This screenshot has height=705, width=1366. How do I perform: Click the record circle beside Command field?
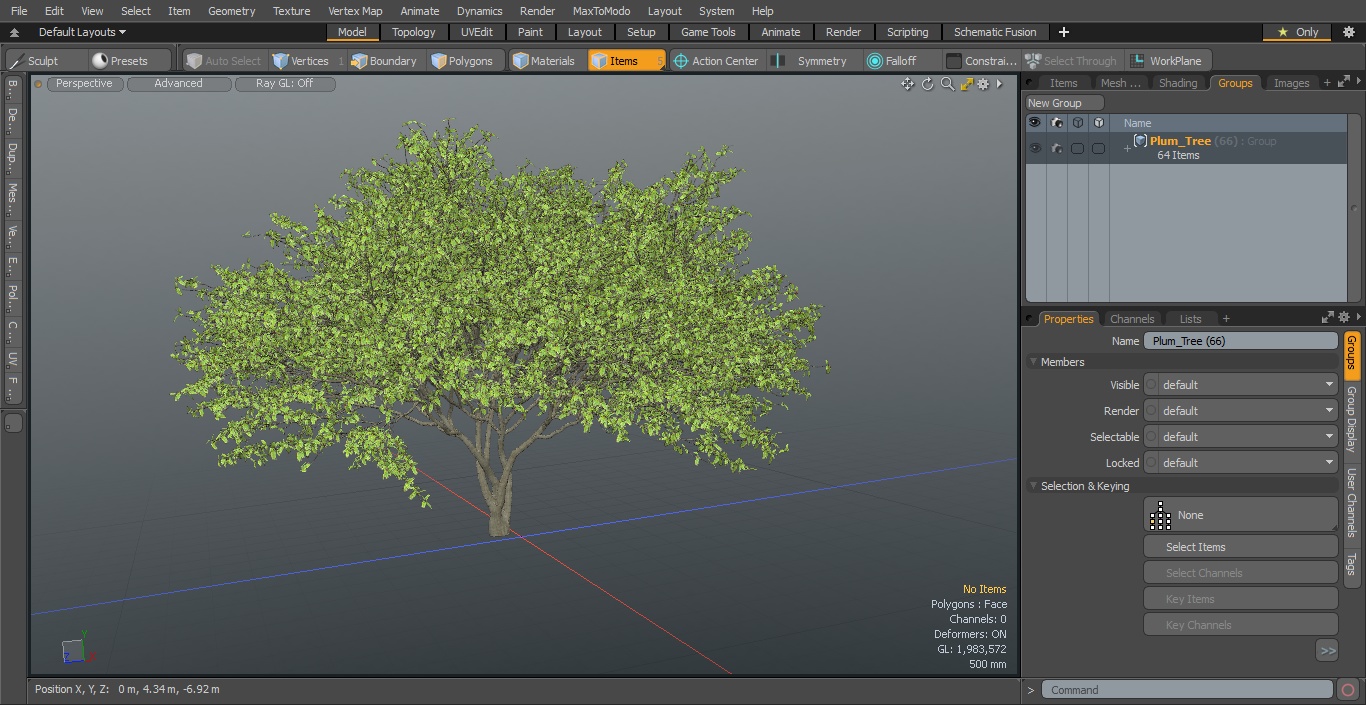click(x=1348, y=690)
